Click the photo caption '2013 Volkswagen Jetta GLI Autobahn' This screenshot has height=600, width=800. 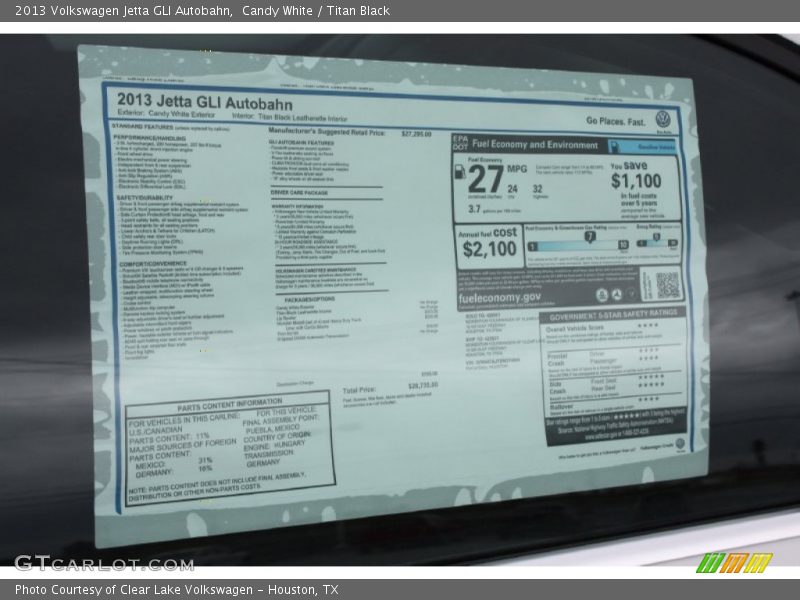tap(122, 11)
